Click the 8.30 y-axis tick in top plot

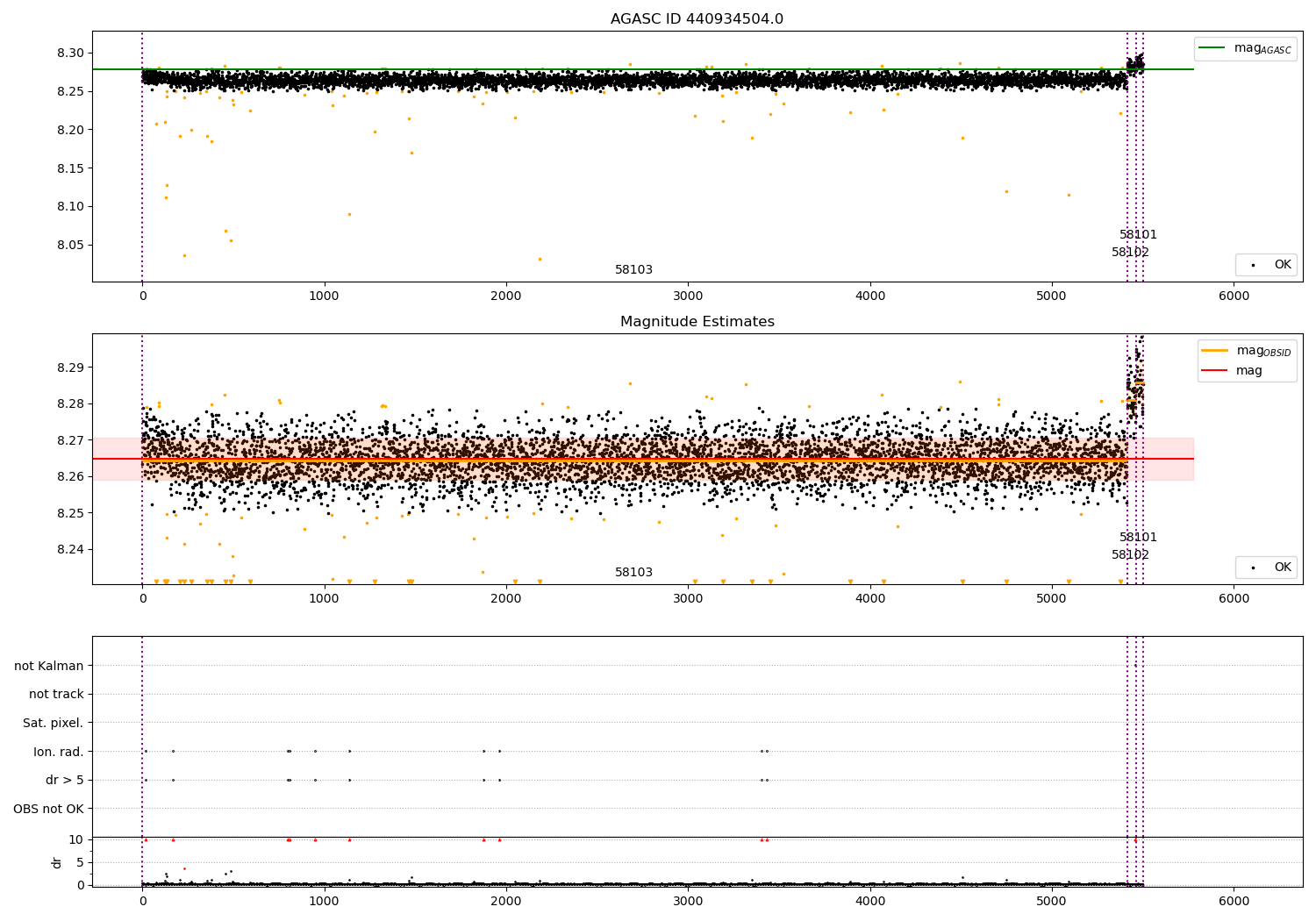coord(71,54)
